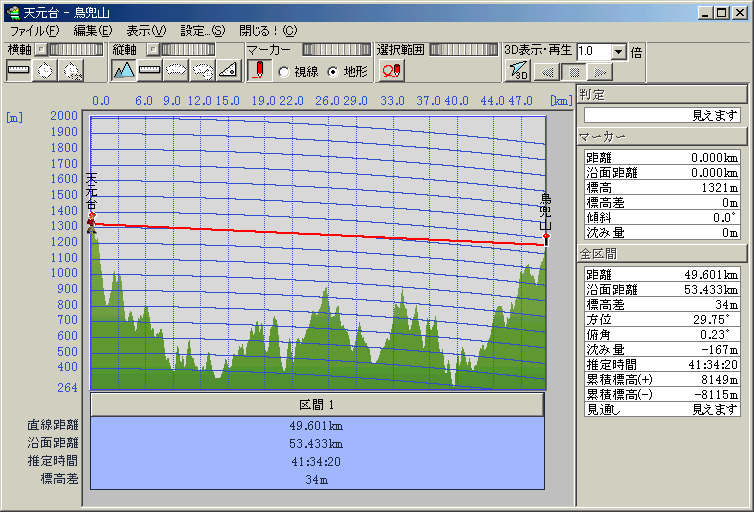Open the 3D playback speed dropdown
The height and width of the screenshot is (512, 754).
click(618, 51)
